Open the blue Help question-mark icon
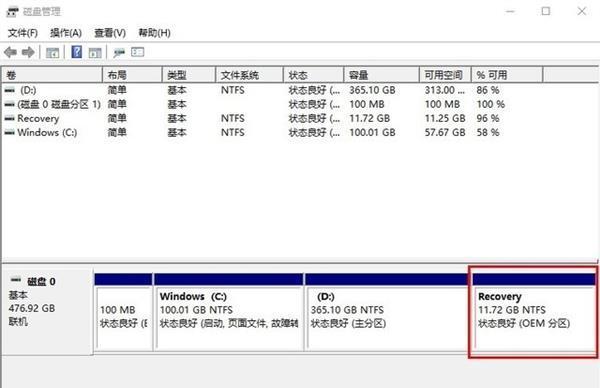 pyautogui.click(x=77, y=52)
